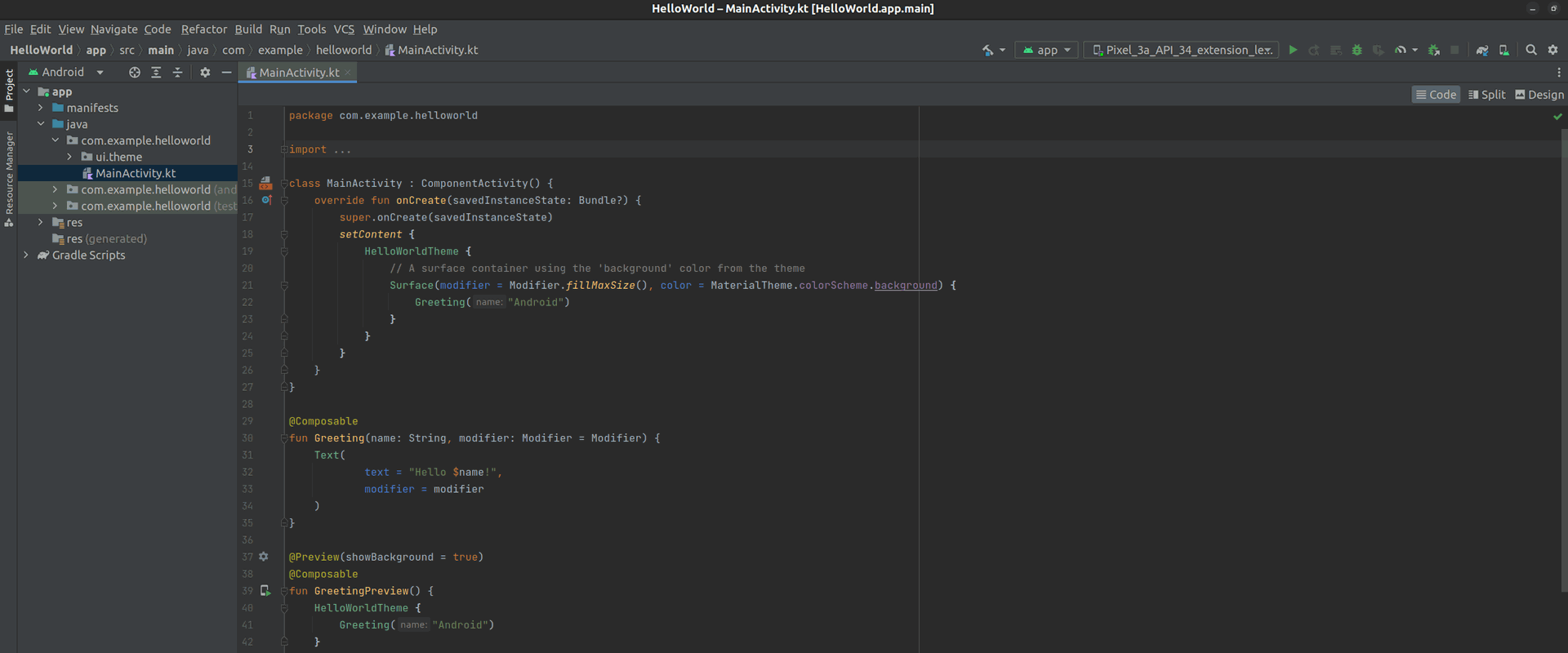Open the Refactor menu
This screenshot has width=1568, height=653.
(x=203, y=29)
